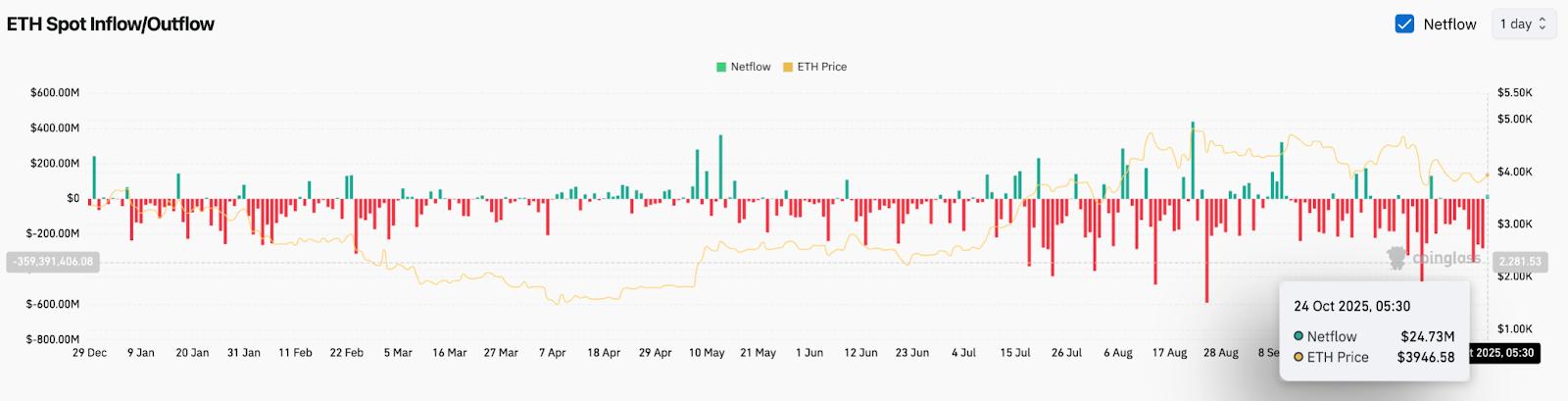
Task: Select the 10 May date on x-axis
Action: (707, 353)
